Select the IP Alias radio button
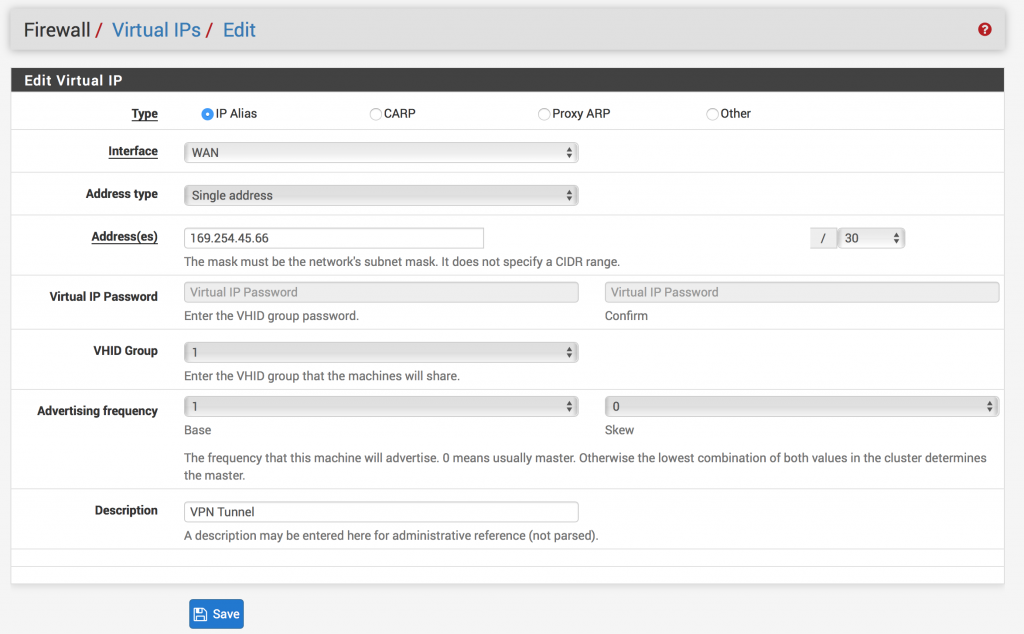Viewport: 1024px width, 634px height. [207, 114]
